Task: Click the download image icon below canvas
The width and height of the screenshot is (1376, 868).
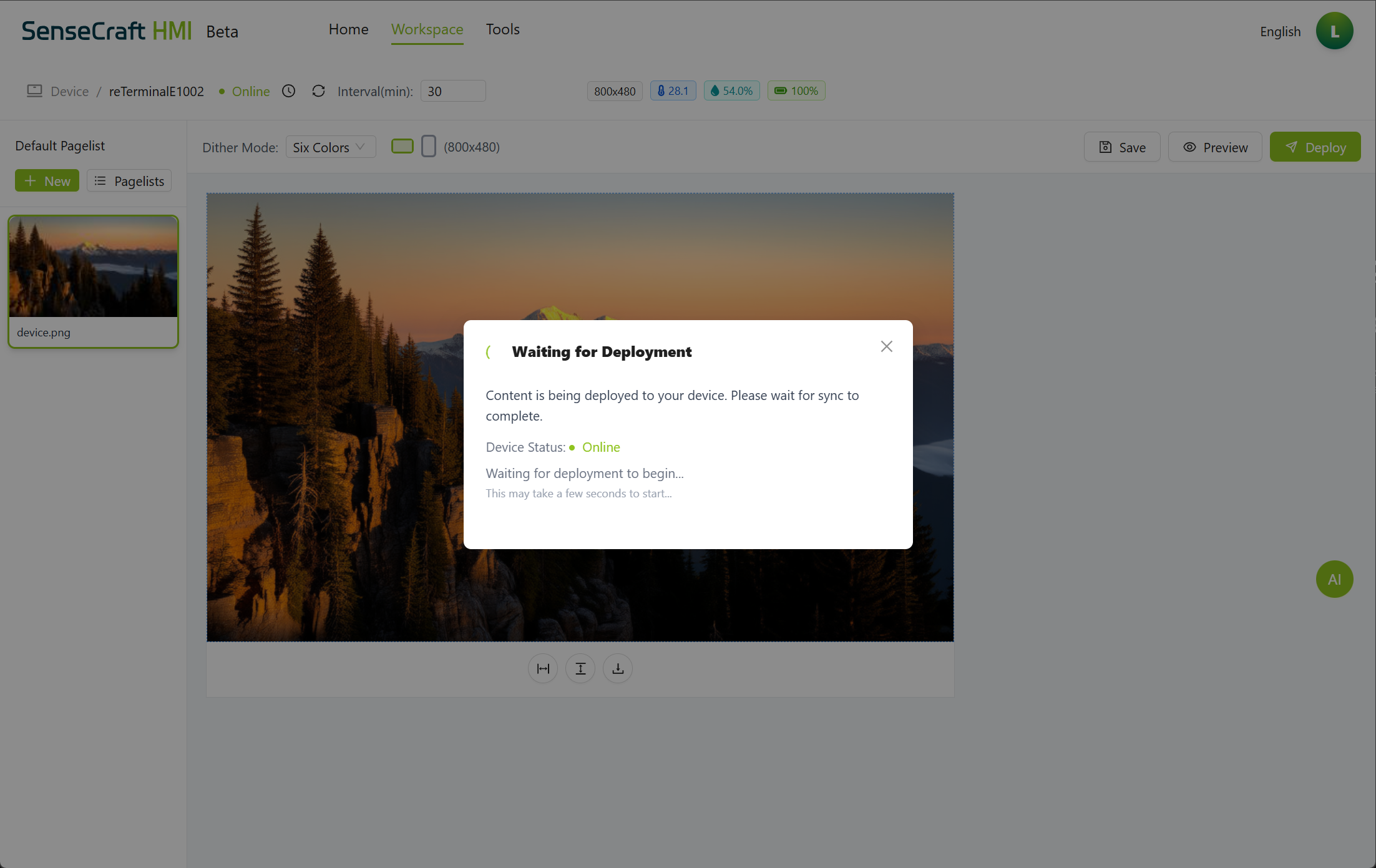Action: point(618,668)
